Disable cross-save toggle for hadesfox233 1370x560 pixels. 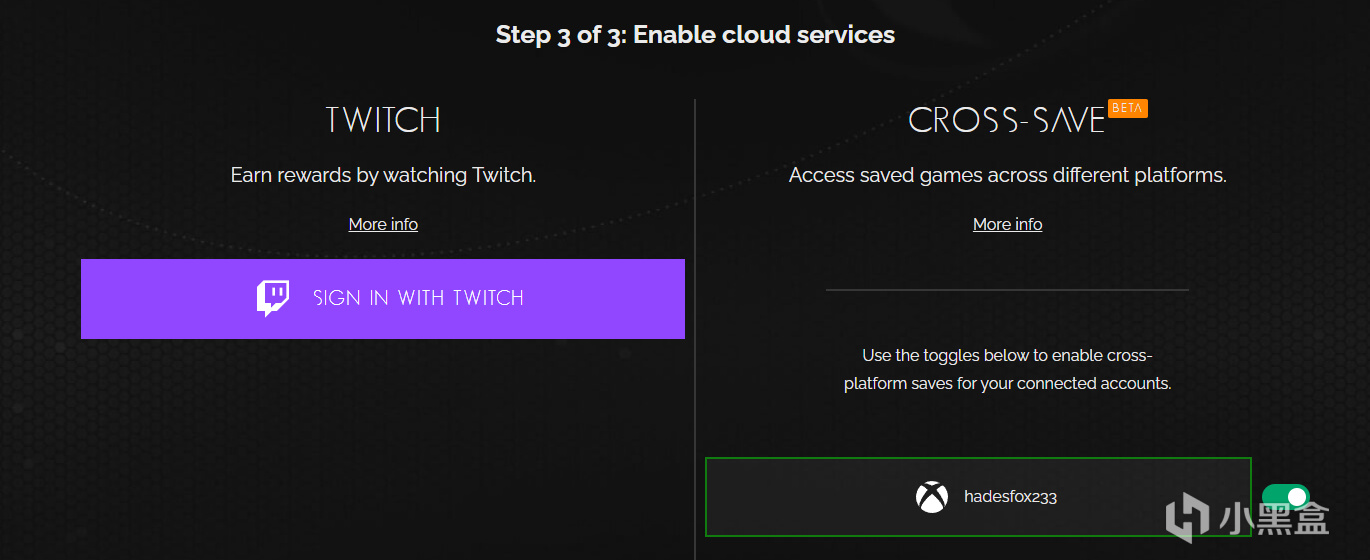coord(1286,497)
